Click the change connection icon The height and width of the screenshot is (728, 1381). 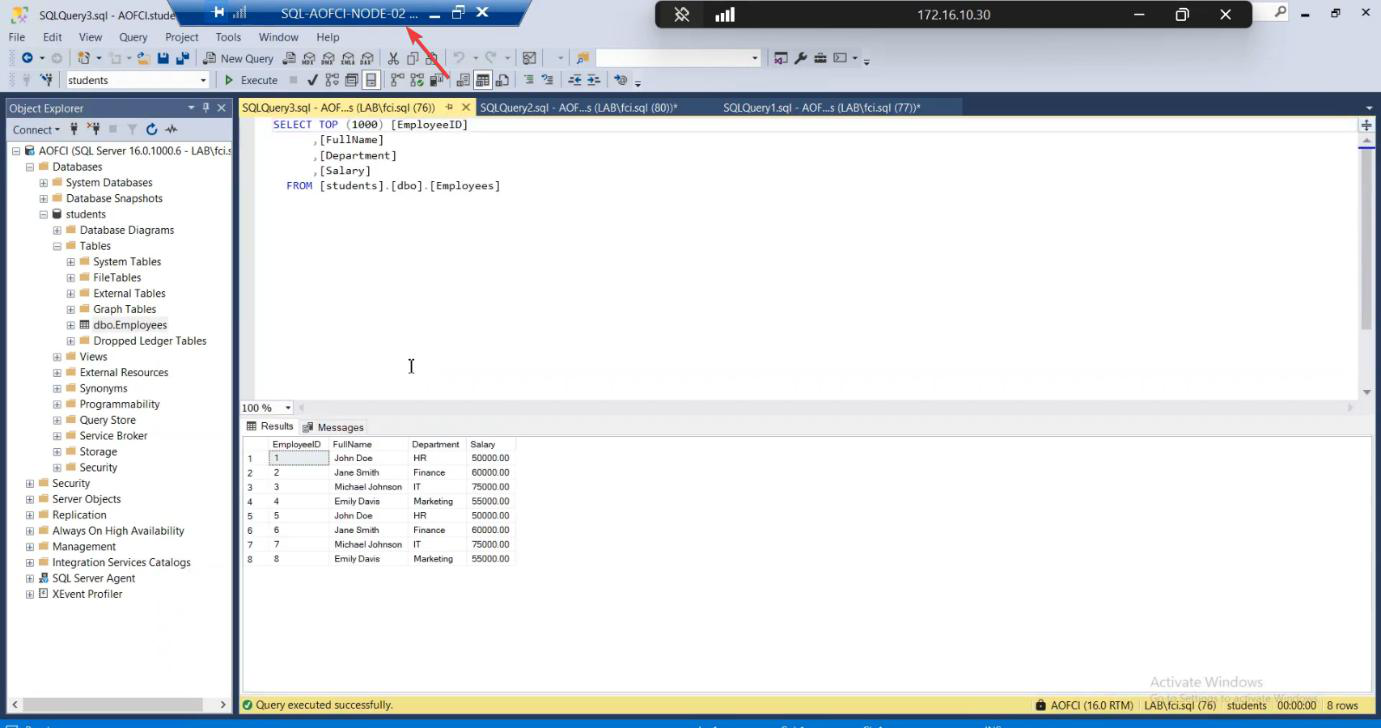click(x=49, y=80)
